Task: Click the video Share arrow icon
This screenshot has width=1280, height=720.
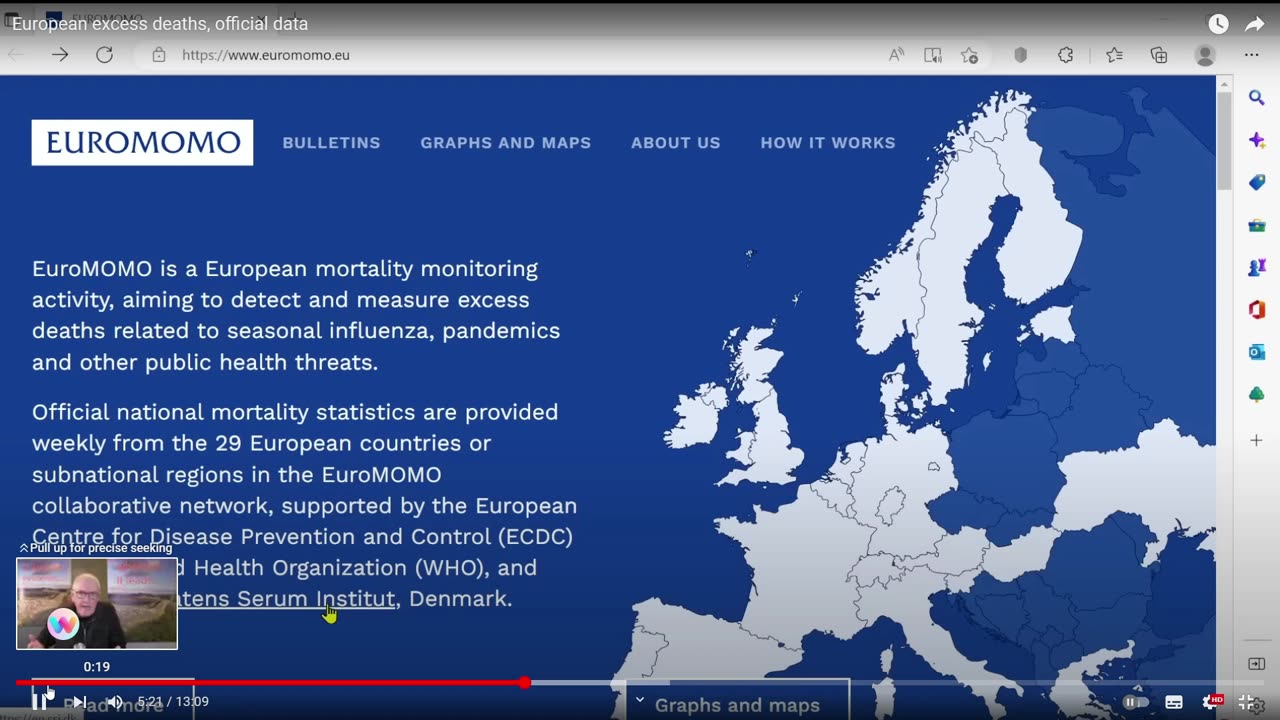Action: (1255, 24)
